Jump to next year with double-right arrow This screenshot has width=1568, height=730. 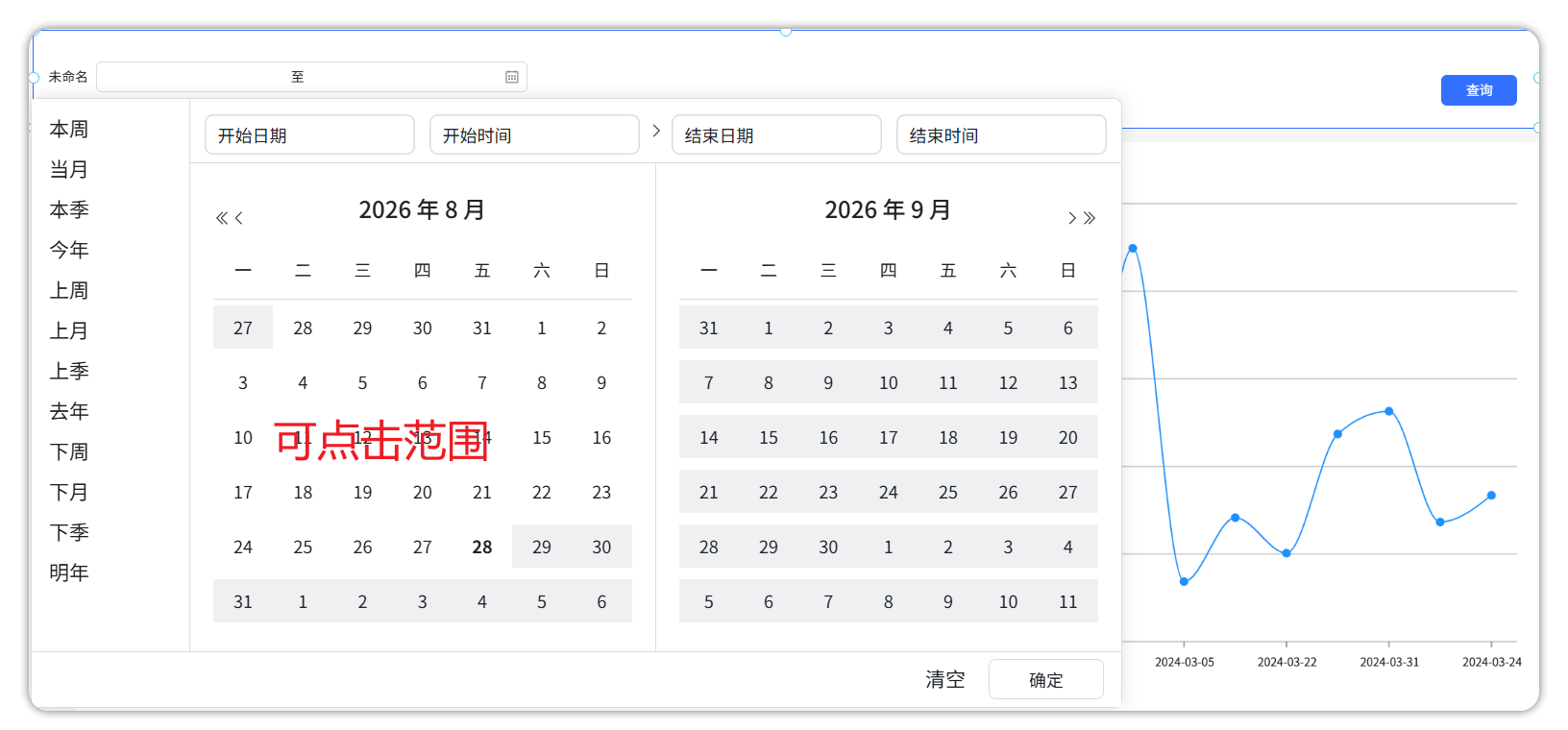[1090, 218]
